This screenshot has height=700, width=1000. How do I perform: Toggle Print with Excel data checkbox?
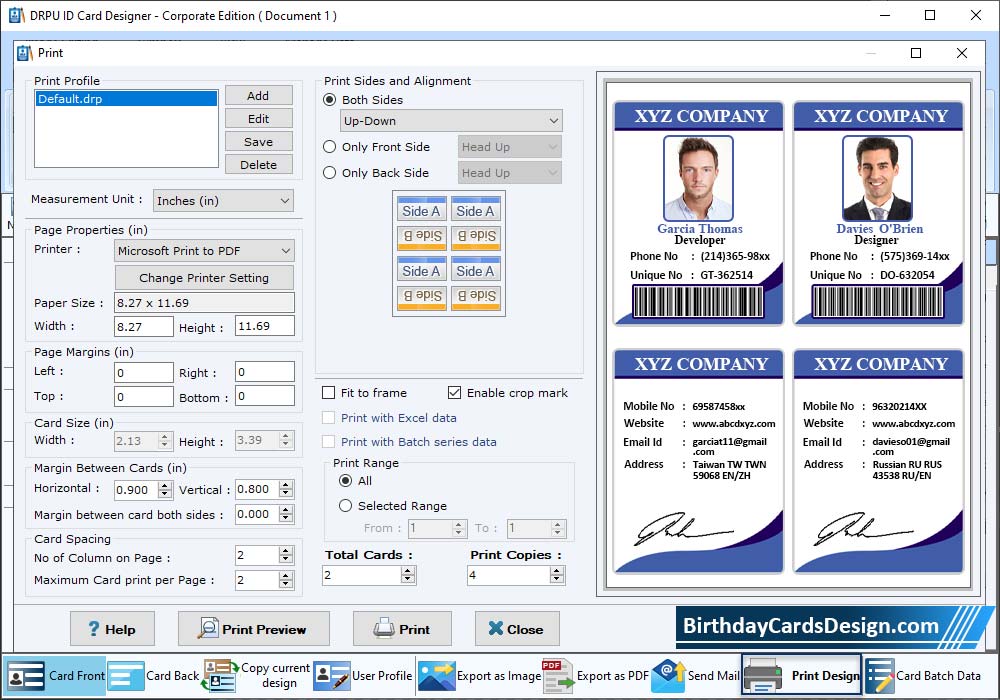click(328, 418)
